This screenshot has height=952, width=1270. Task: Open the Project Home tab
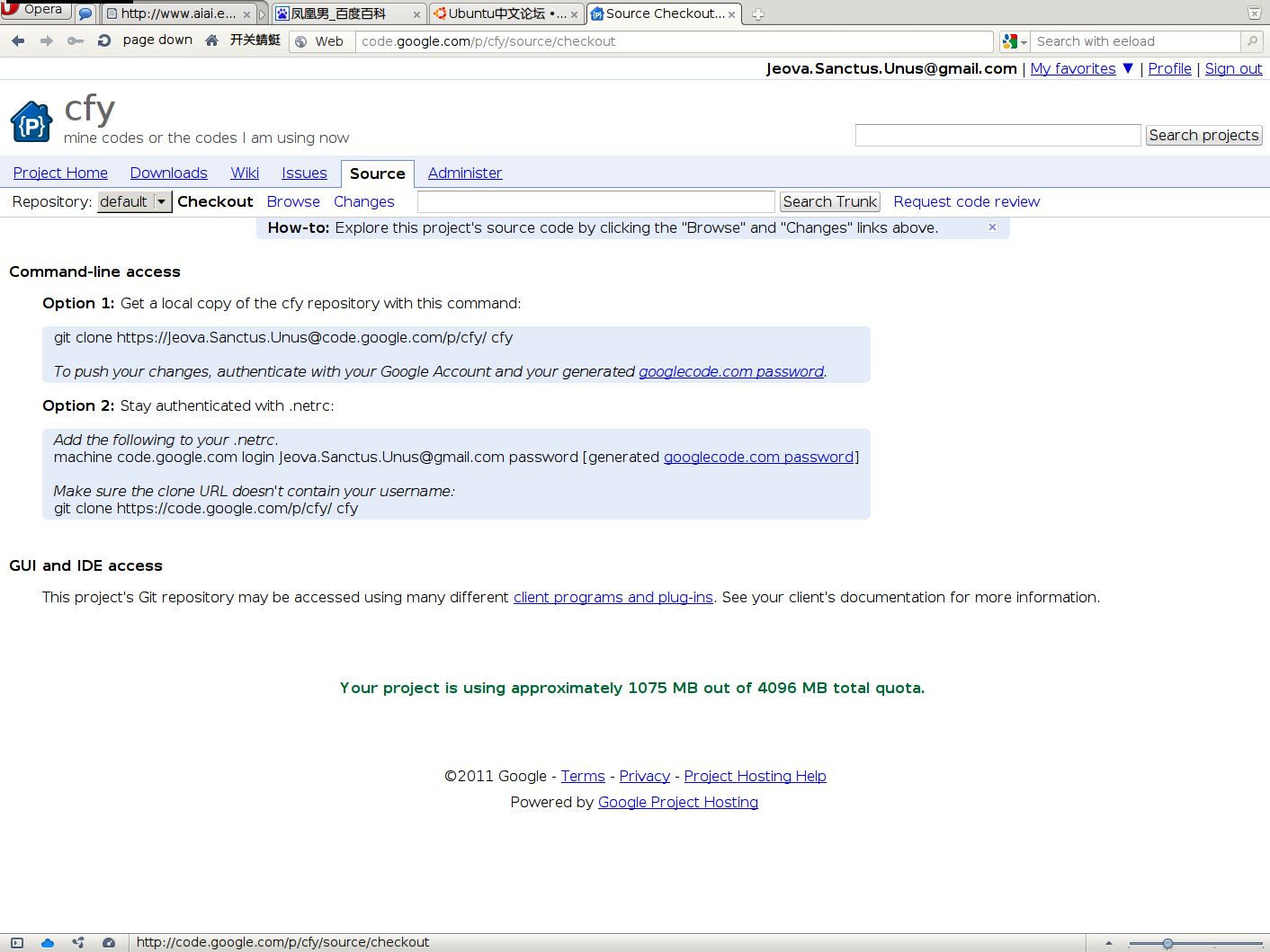pyautogui.click(x=60, y=173)
